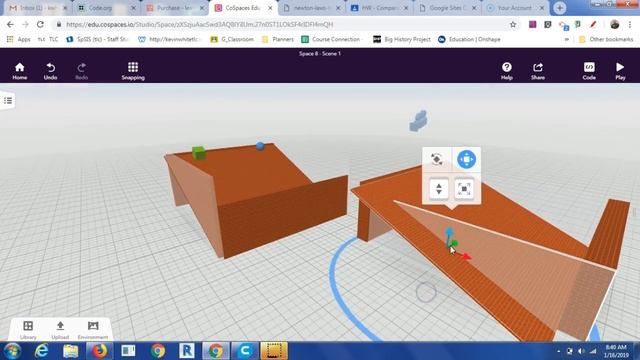This screenshot has width=640, height=360.
Task: Open the Chrome menu
Action: pyautogui.click(x=630, y=24)
